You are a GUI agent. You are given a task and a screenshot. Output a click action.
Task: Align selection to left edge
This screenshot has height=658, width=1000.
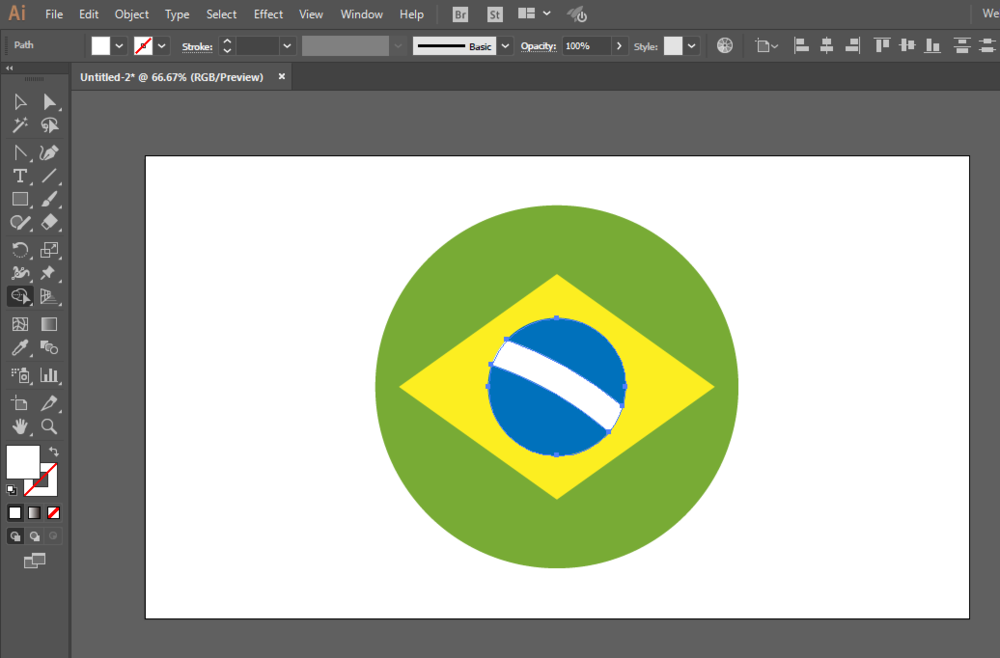point(801,46)
